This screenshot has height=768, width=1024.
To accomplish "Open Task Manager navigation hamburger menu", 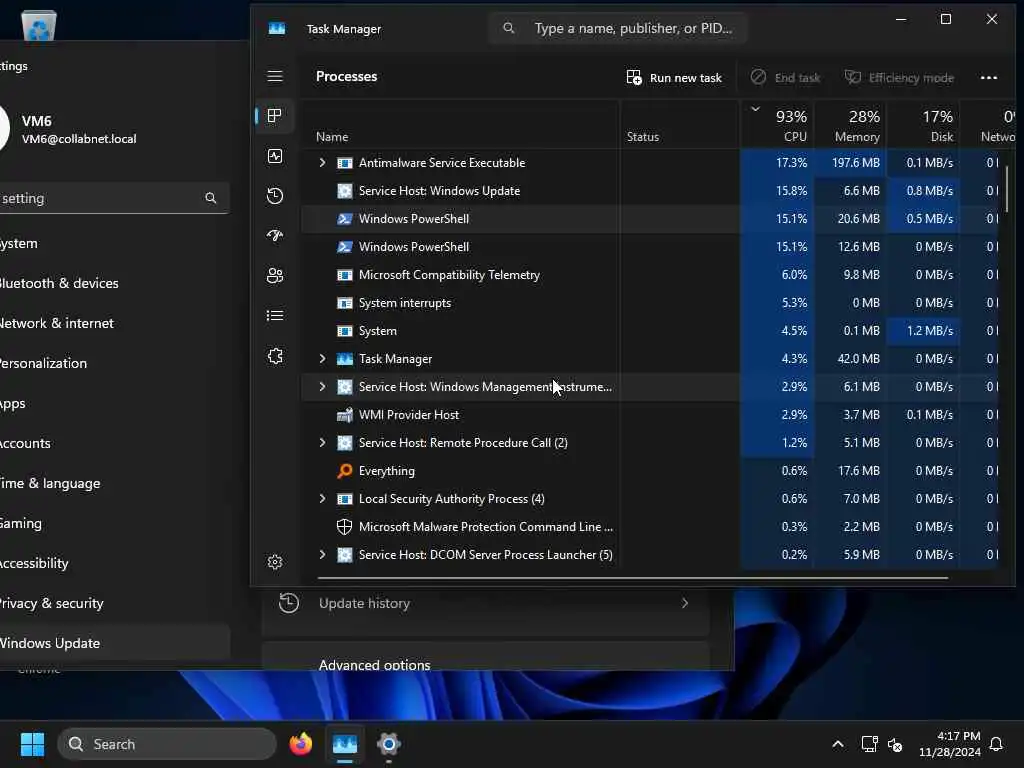I will pyautogui.click(x=275, y=76).
